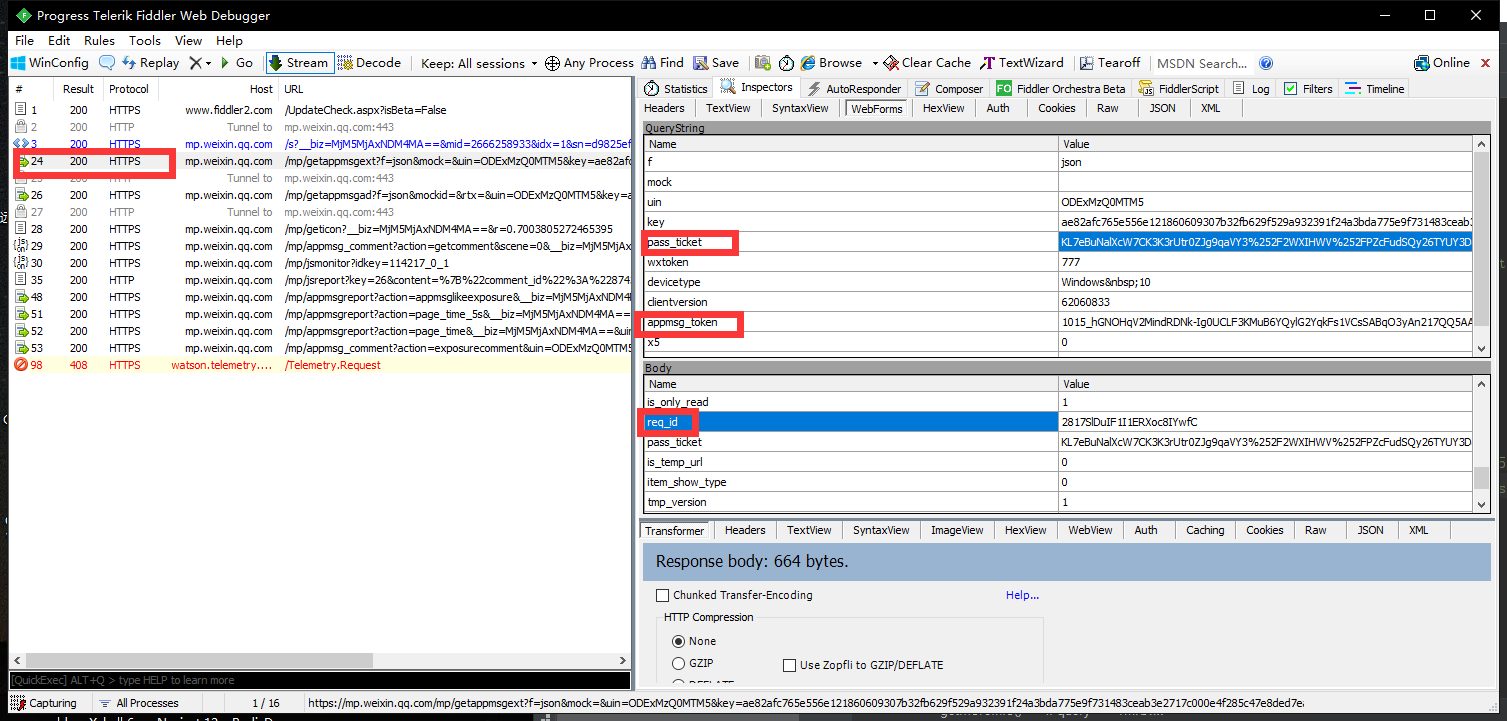Check Use Zopfli to GZIP/DEFLATE
This screenshot has width=1507, height=721.
(788, 665)
